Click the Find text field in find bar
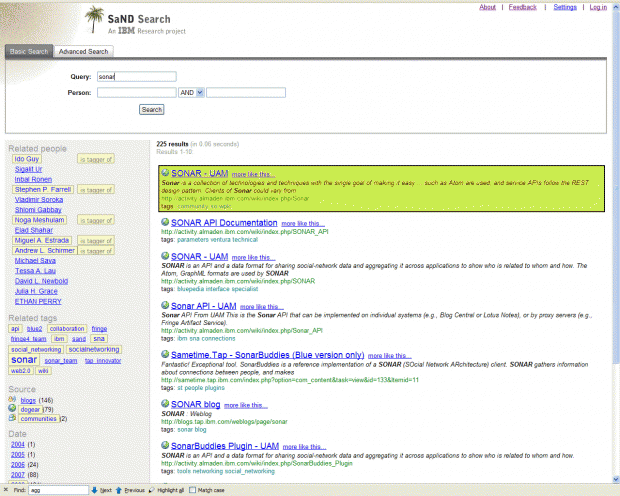The width and height of the screenshot is (620, 496). pyautogui.click(x=59, y=490)
